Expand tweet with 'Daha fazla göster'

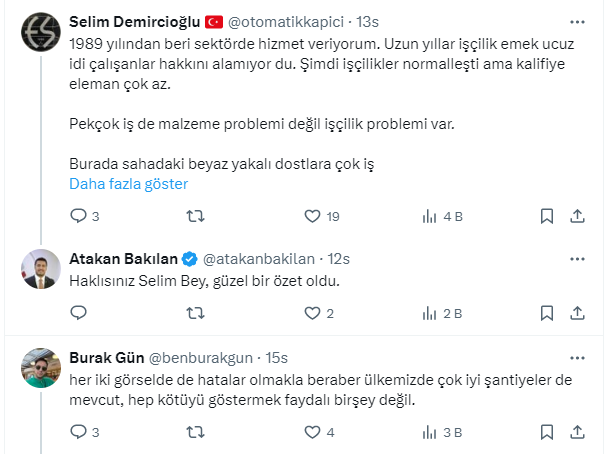click(x=128, y=184)
